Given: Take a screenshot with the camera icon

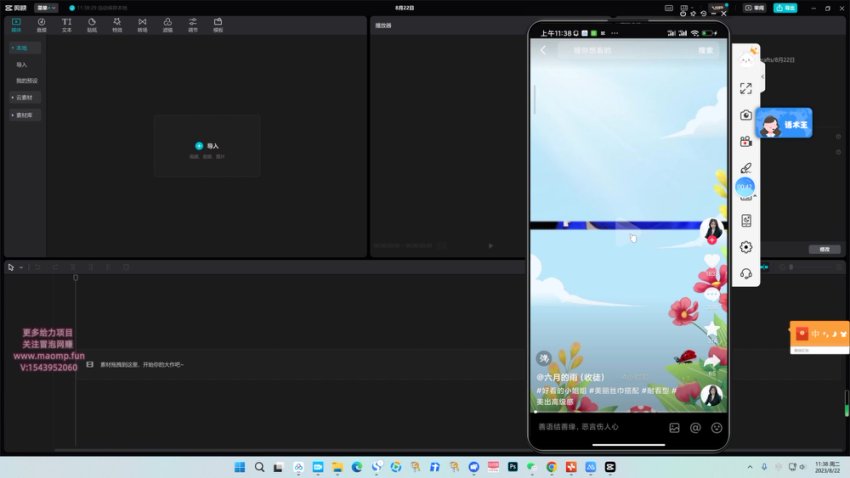Looking at the screenshot, I should 746,115.
